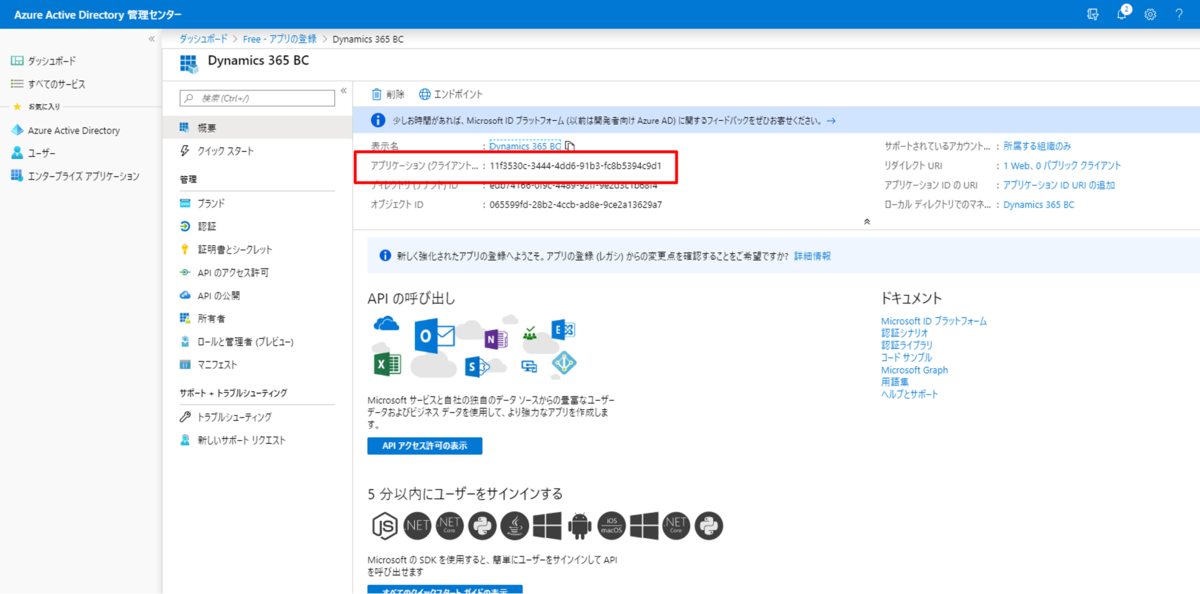Viewport: 1200px width, 594px height.
Task: Click the エンドポイント globe button
Action: tap(451, 94)
